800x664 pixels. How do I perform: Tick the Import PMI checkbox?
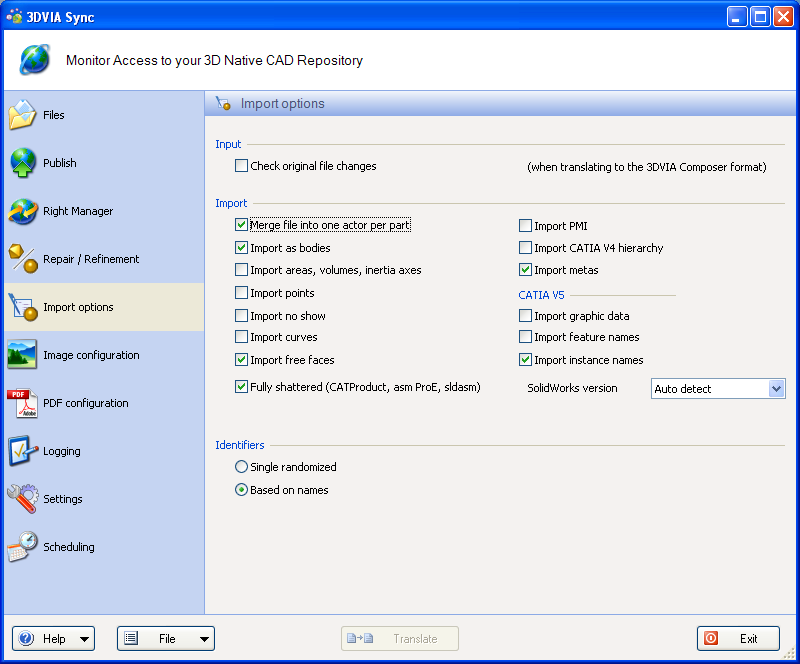pos(525,226)
